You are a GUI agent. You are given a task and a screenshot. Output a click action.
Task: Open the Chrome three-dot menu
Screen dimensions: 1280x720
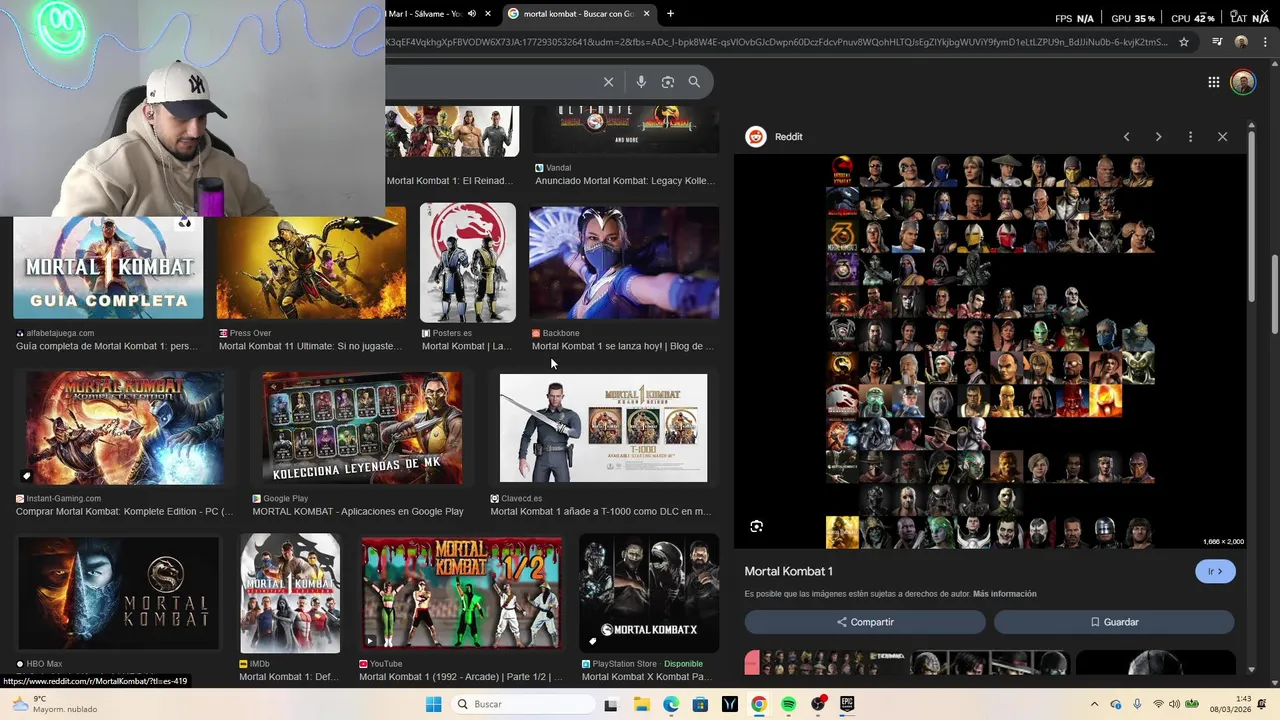tap(1265, 42)
